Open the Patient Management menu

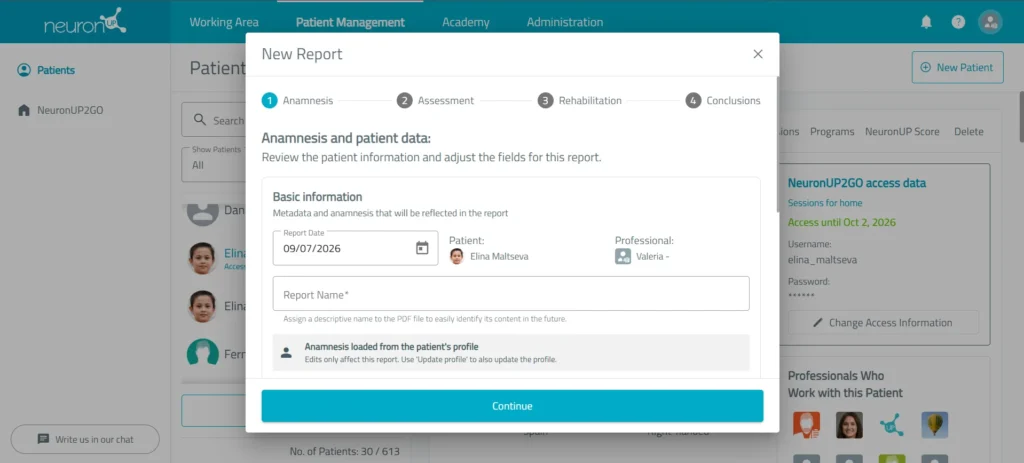click(350, 22)
